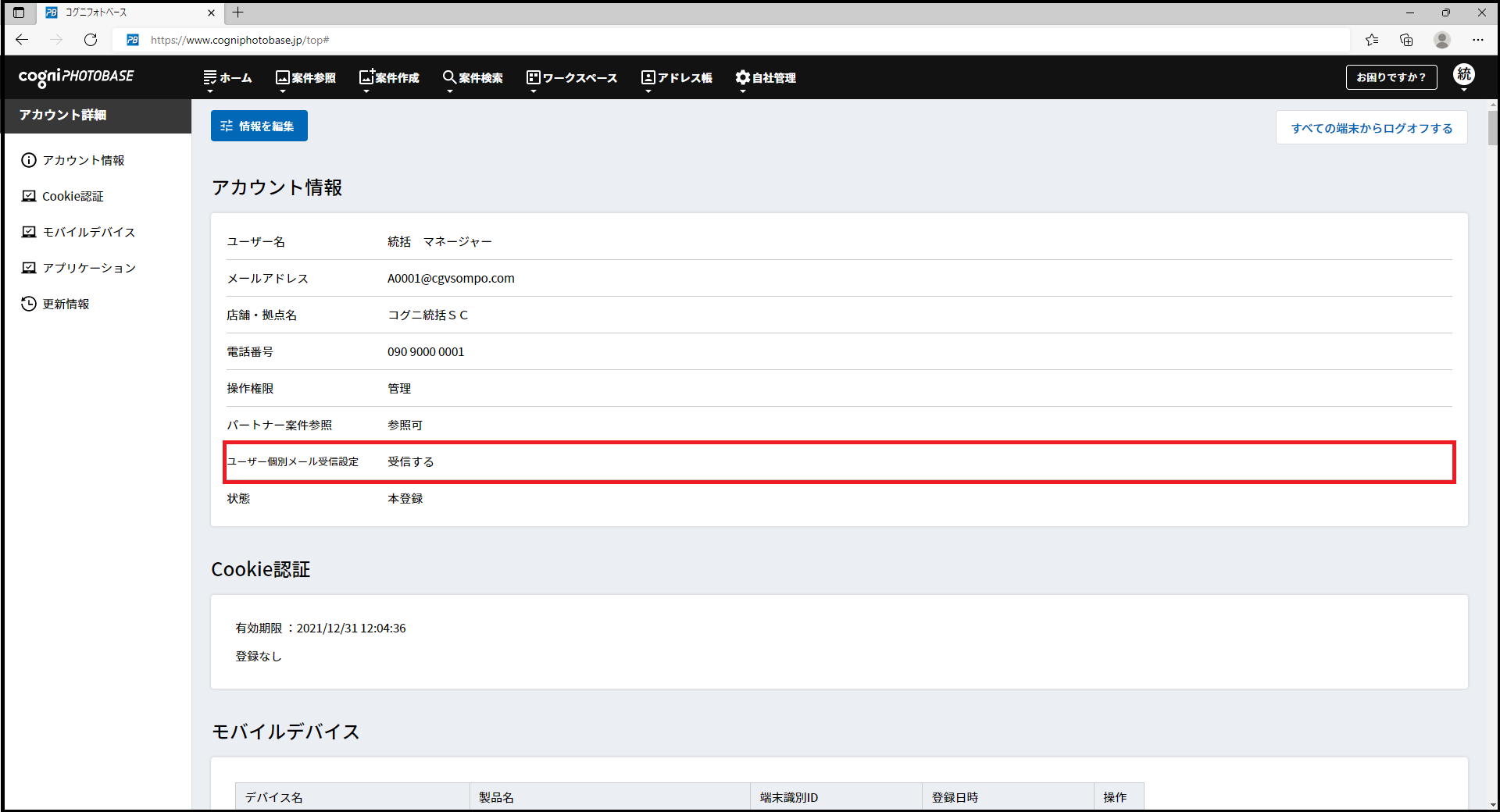Click the 情報を編集 button

[x=259, y=126]
